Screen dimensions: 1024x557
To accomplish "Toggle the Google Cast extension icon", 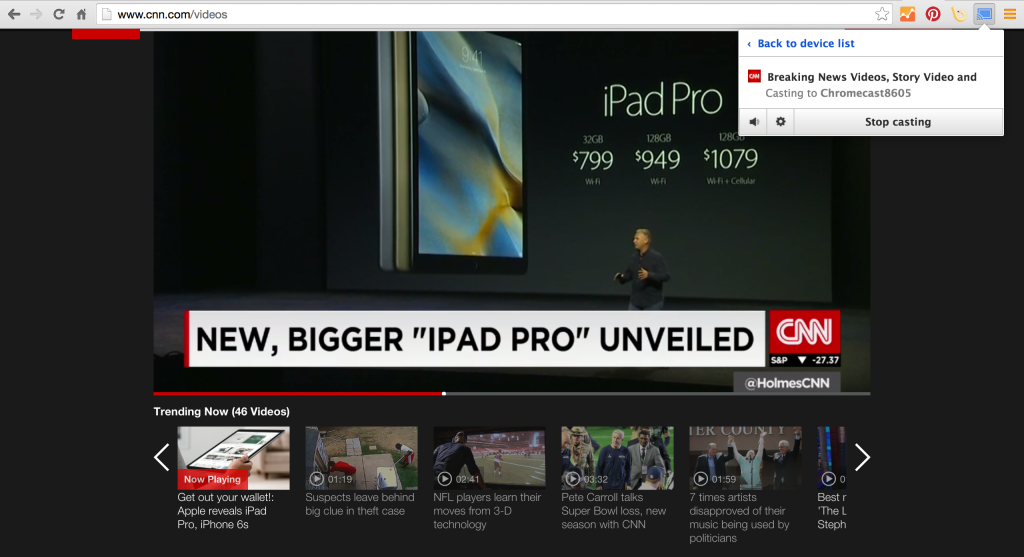I will 984,14.
